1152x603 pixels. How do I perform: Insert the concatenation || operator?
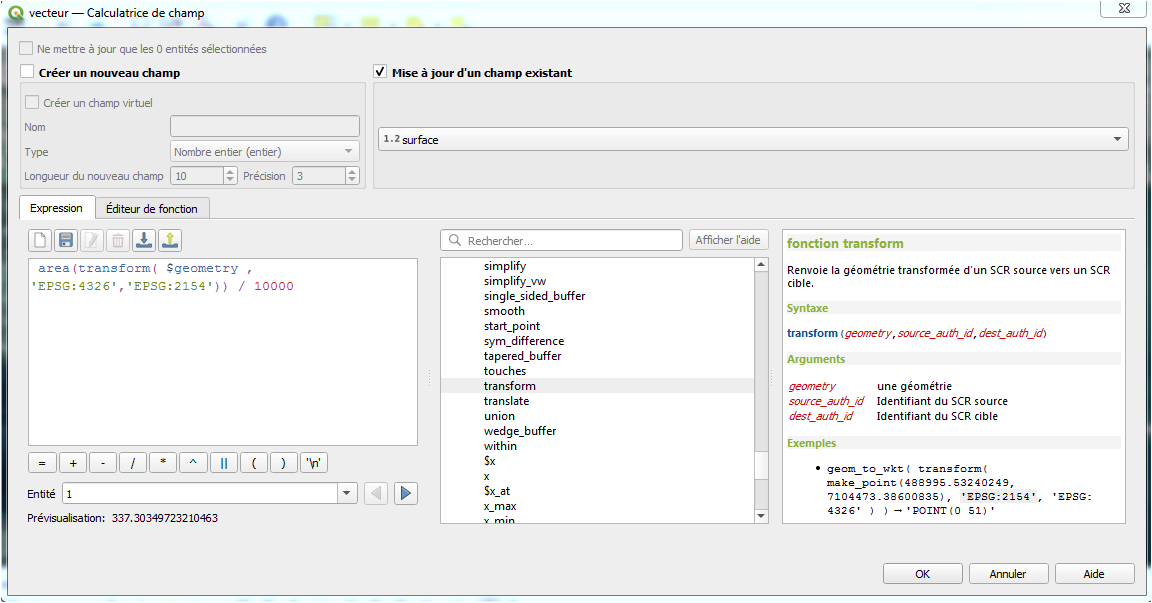(x=223, y=463)
